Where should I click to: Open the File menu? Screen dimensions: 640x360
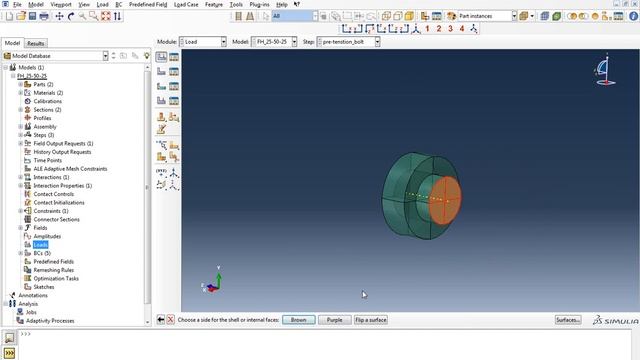coord(17,4)
